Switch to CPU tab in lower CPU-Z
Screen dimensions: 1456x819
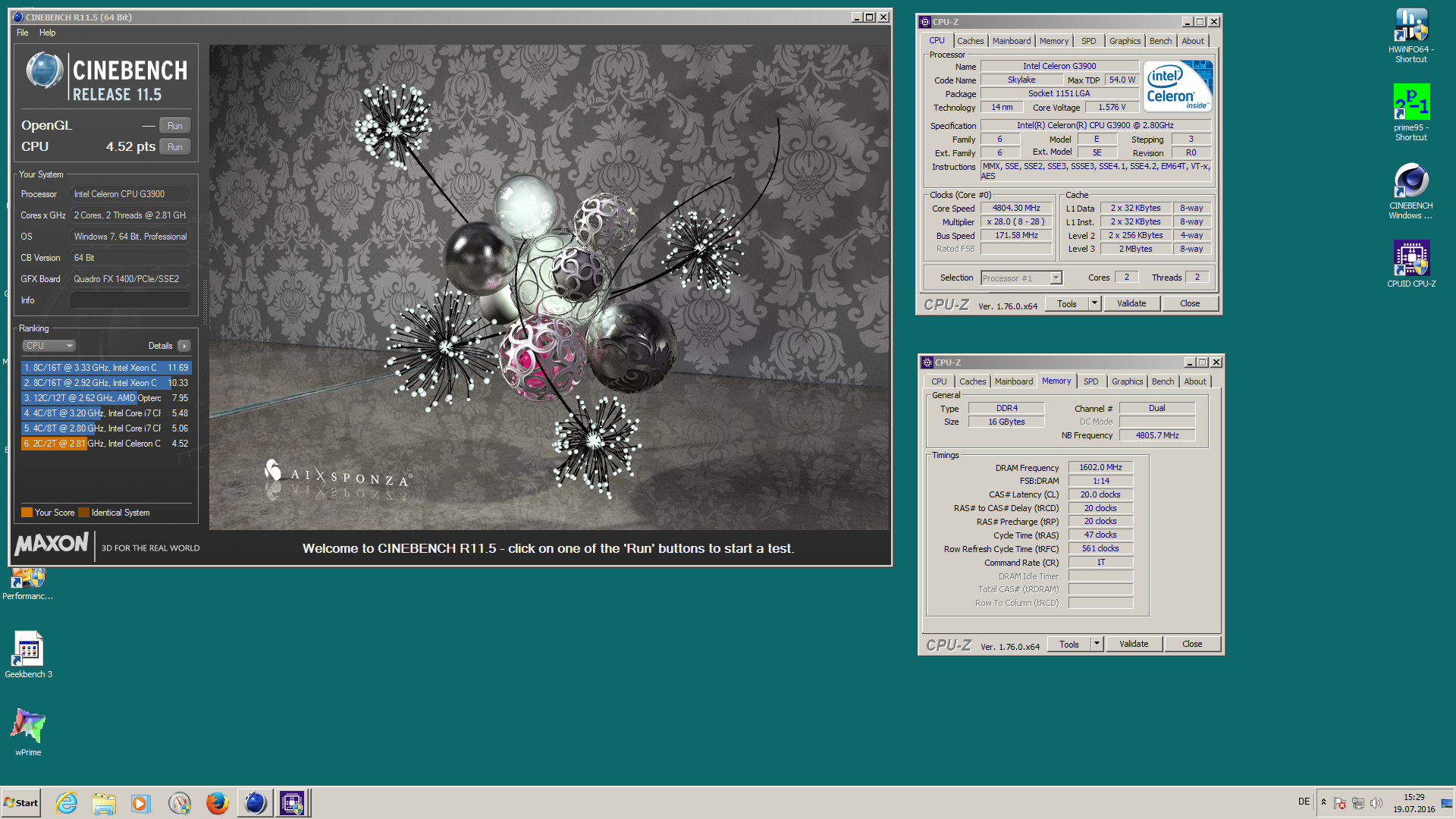939,381
